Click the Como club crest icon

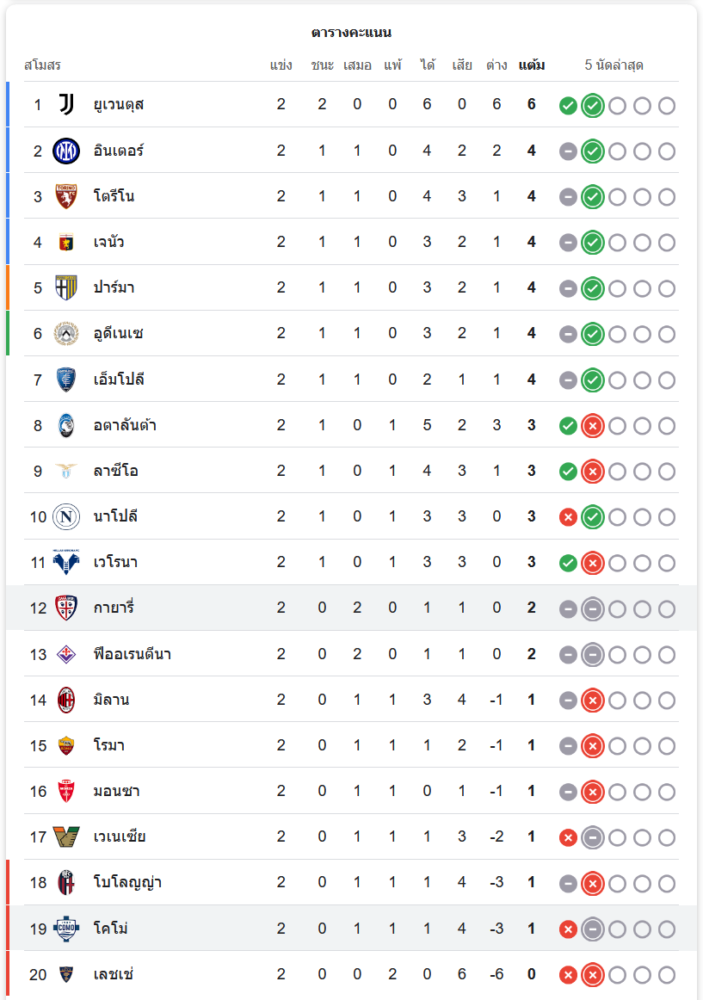(x=66, y=929)
